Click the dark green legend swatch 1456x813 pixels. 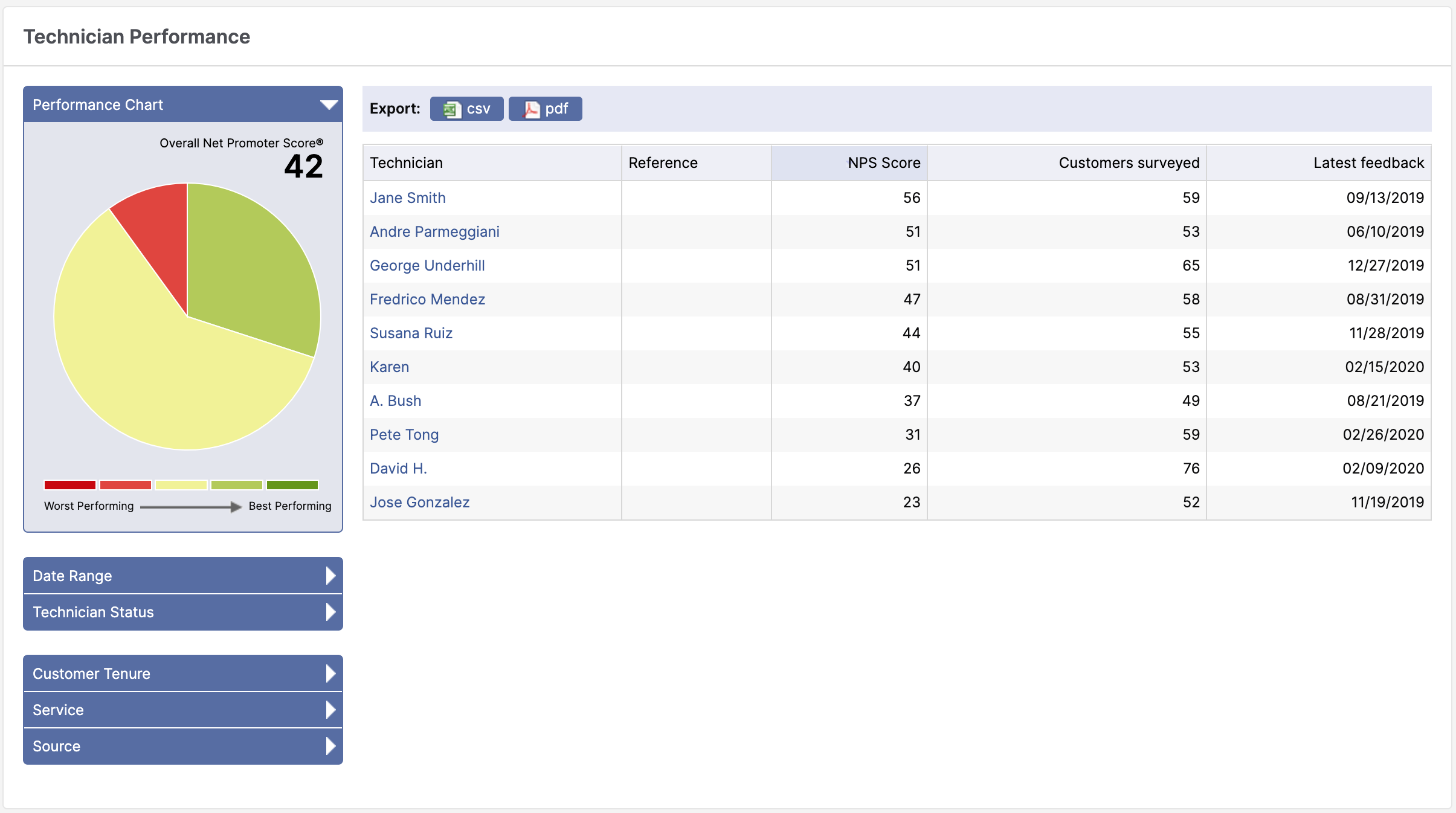pos(292,485)
